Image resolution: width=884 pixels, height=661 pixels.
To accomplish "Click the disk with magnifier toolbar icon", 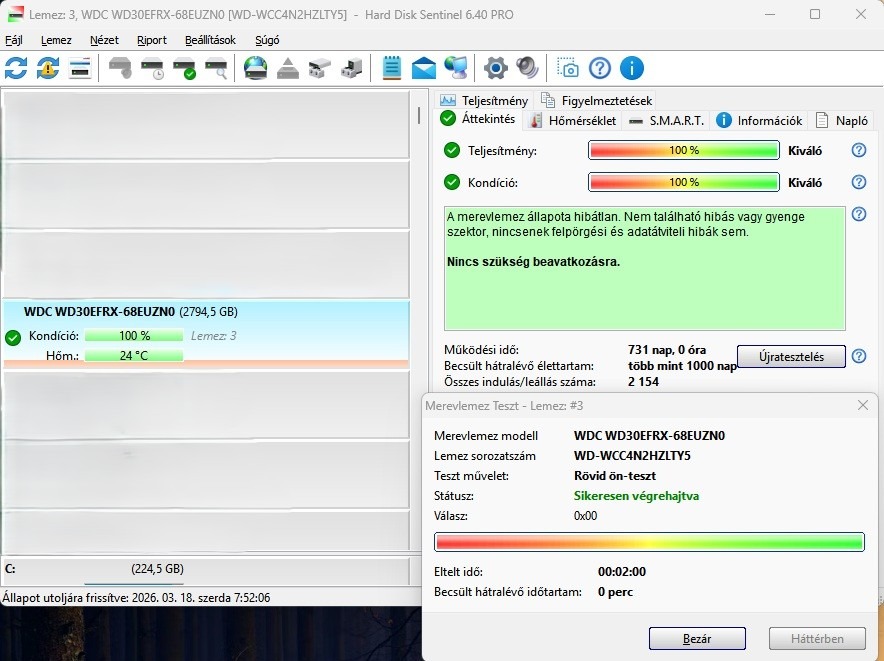I will (x=216, y=68).
